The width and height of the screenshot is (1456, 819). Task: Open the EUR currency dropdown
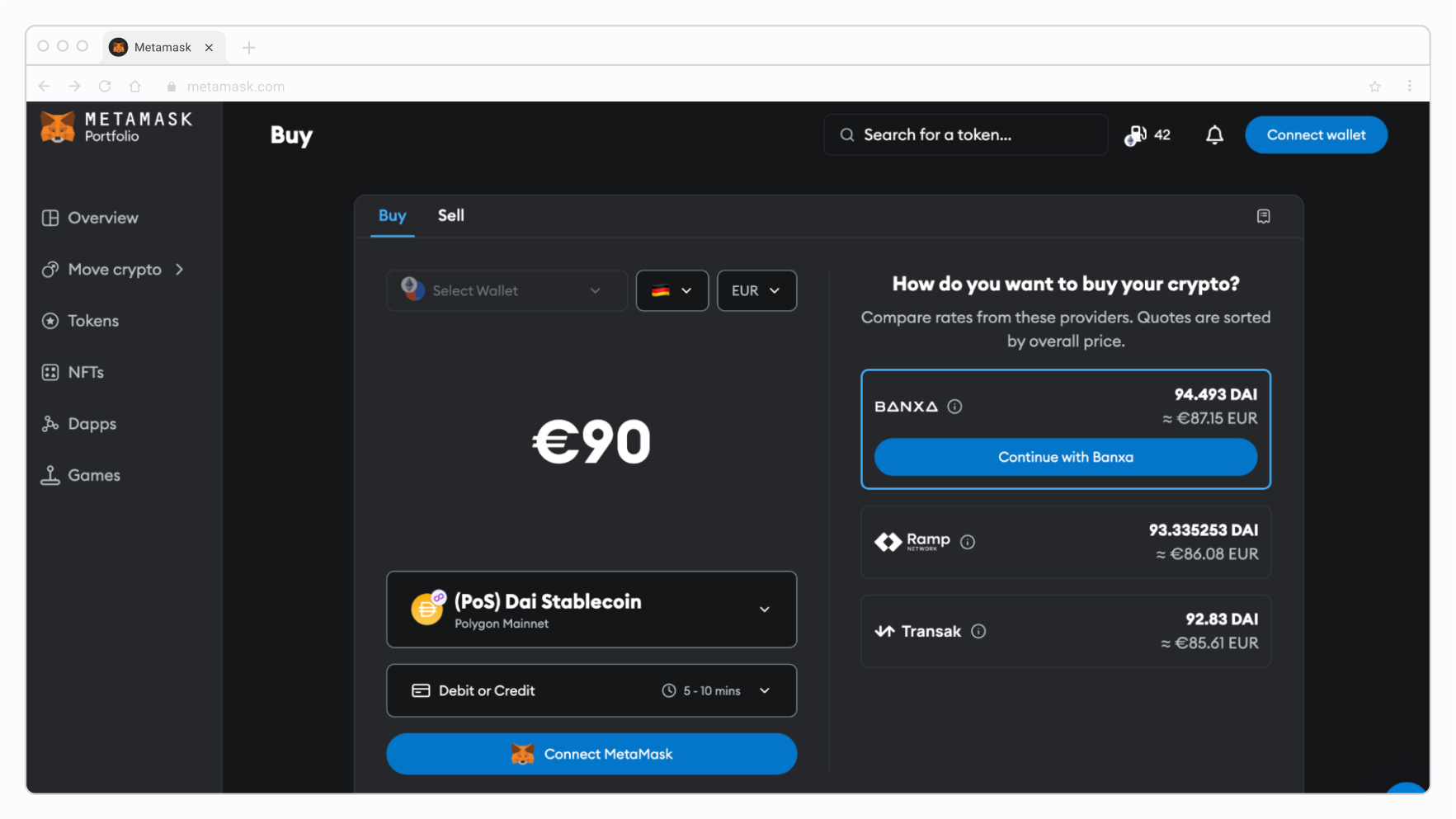point(756,290)
